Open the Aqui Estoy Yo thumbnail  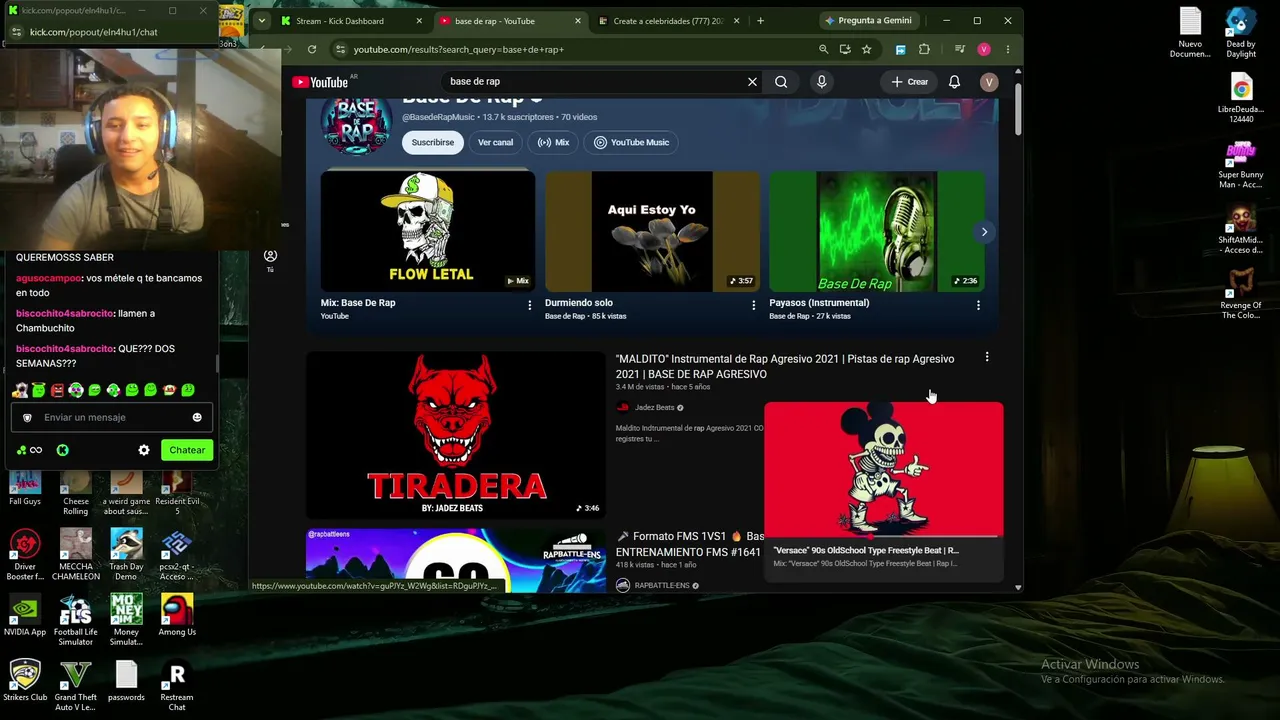point(652,231)
